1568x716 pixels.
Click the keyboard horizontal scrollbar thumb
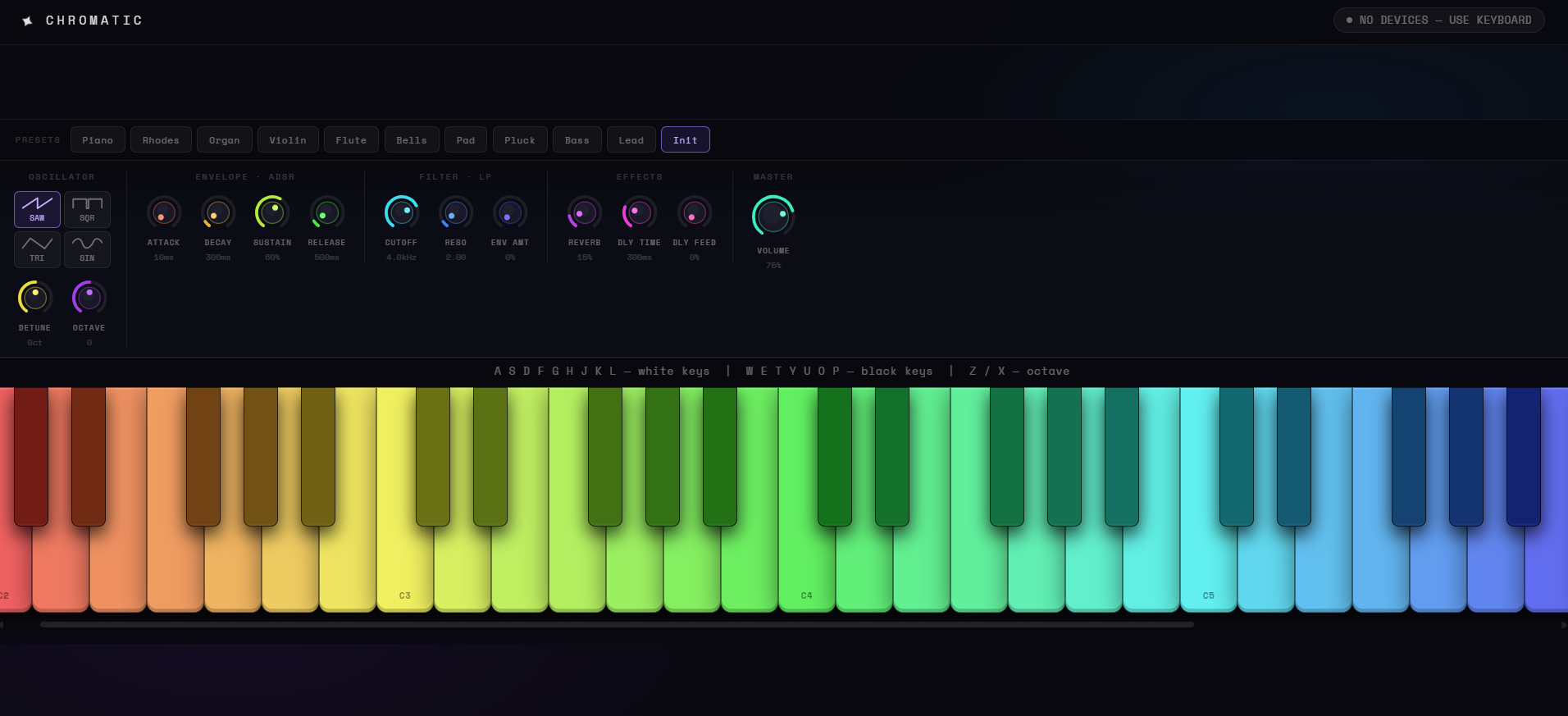617,625
